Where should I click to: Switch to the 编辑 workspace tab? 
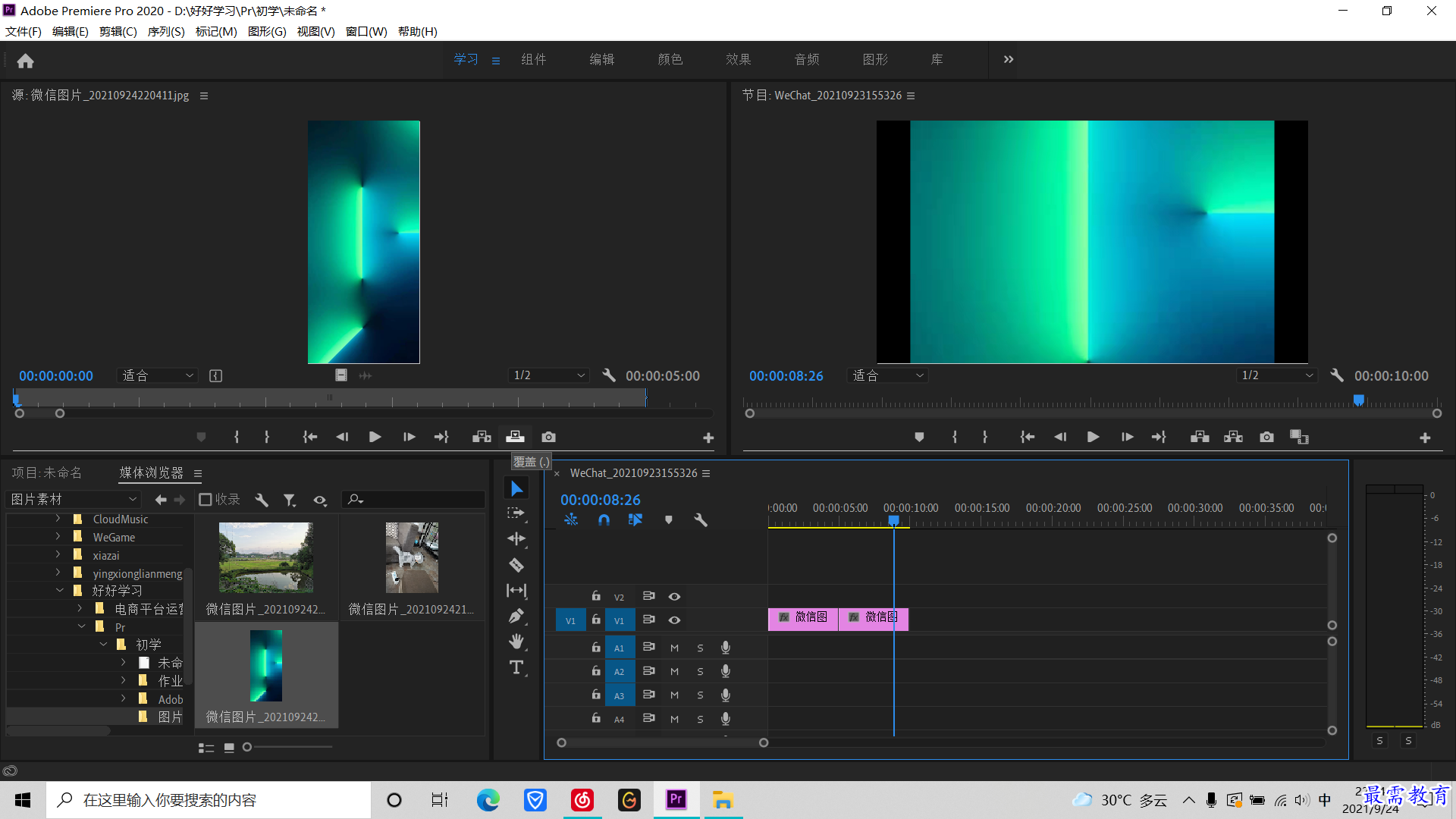point(602,59)
